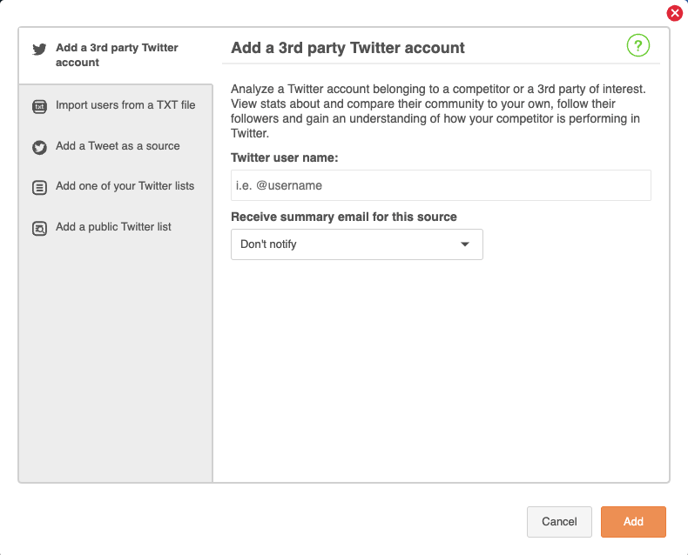Click the Cancel button
The width and height of the screenshot is (688, 555).
559,522
